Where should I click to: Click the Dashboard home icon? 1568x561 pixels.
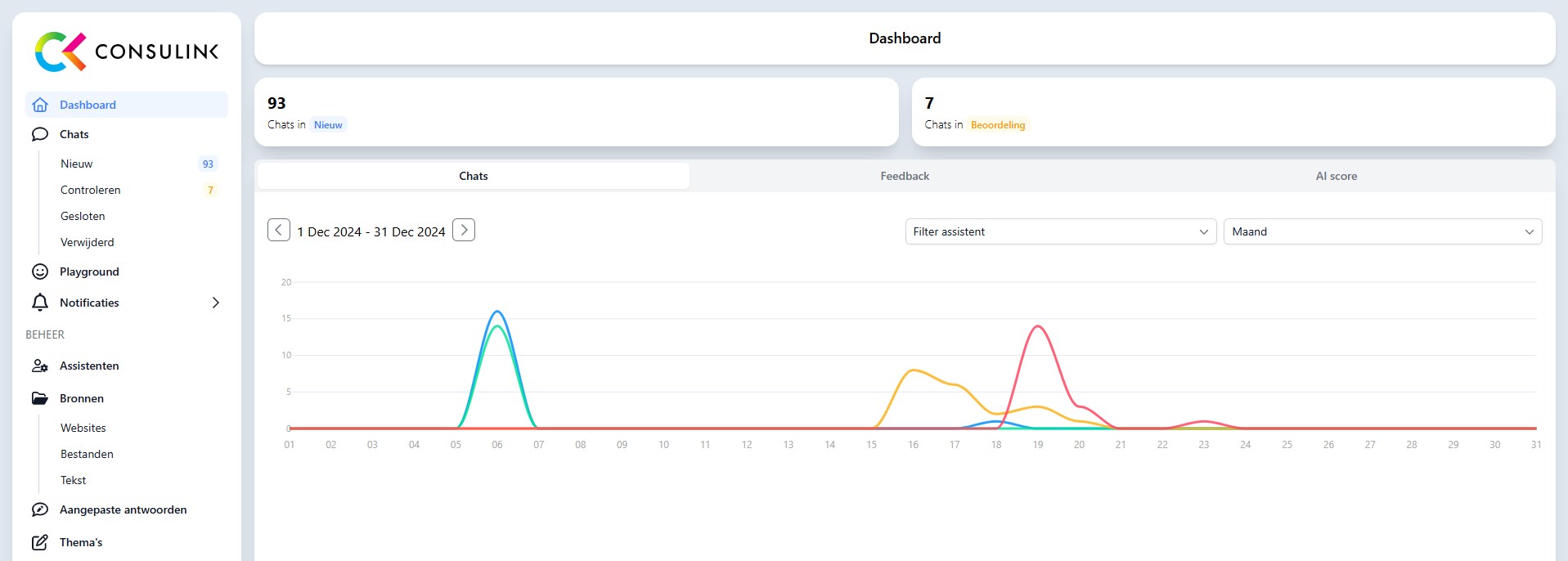(x=39, y=105)
